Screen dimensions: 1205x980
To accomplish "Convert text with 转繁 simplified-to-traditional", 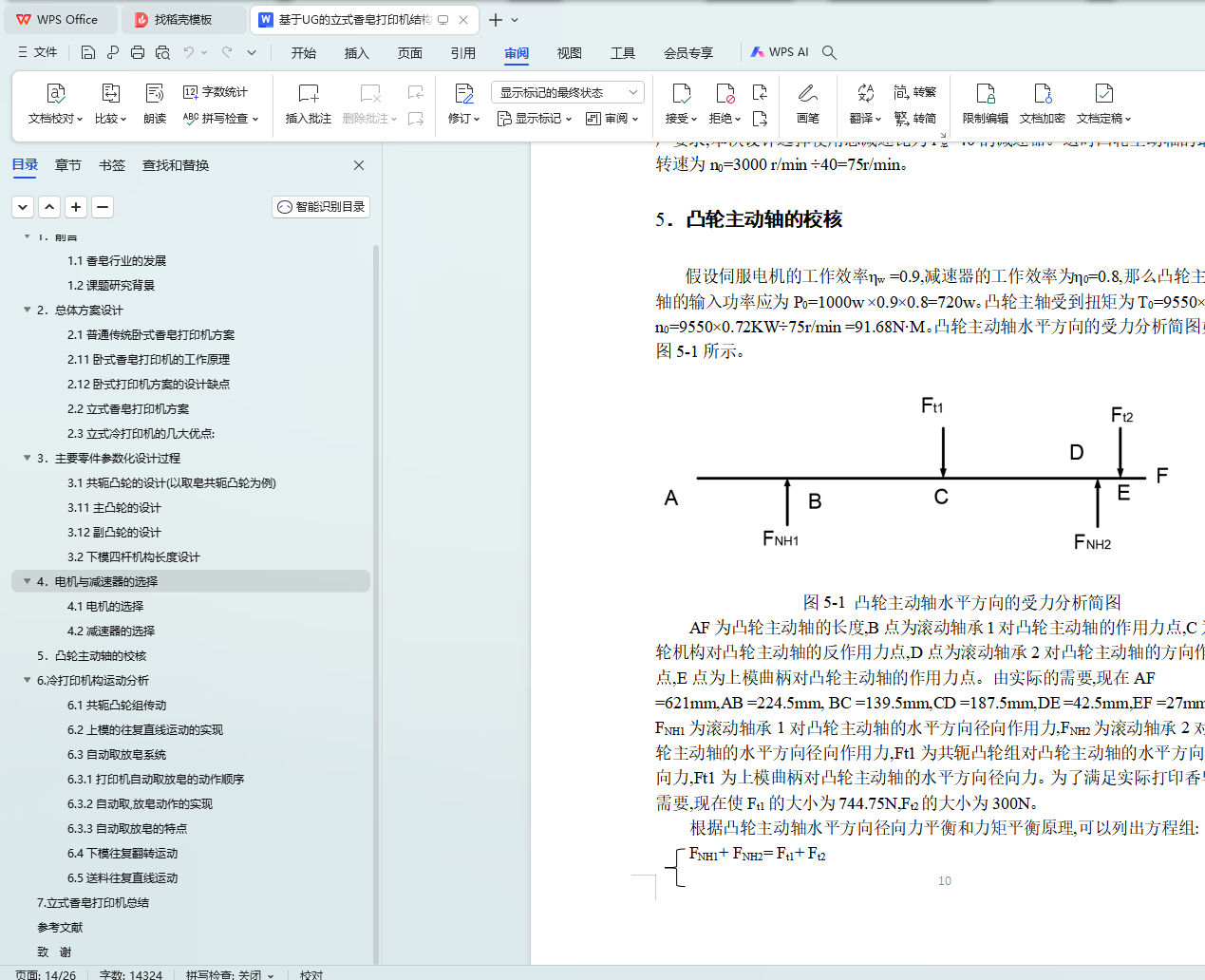I will click(x=914, y=92).
